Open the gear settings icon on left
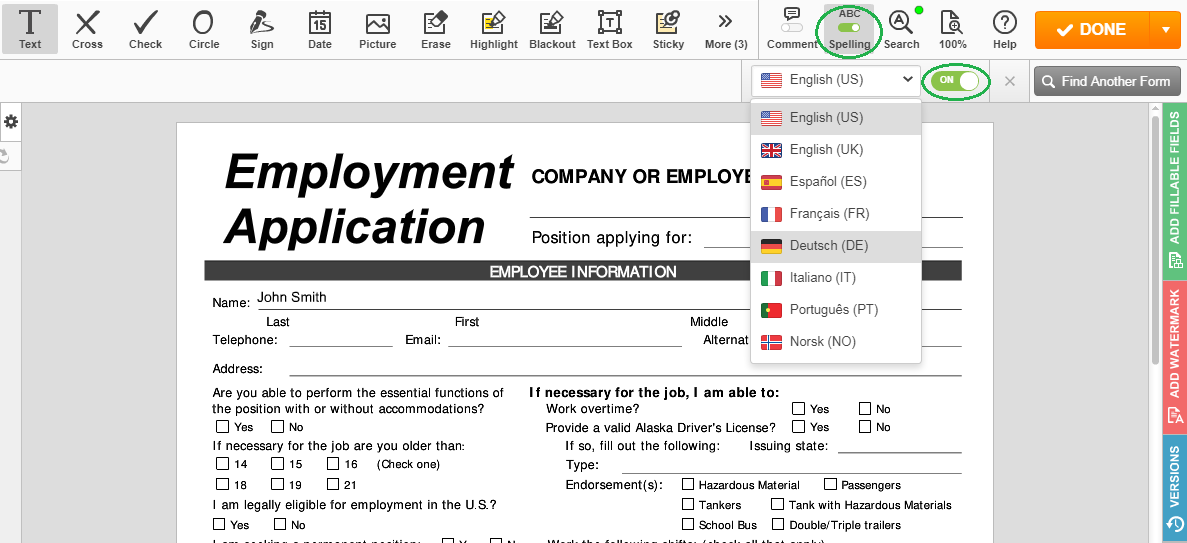This screenshot has width=1187, height=543. [11, 122]
